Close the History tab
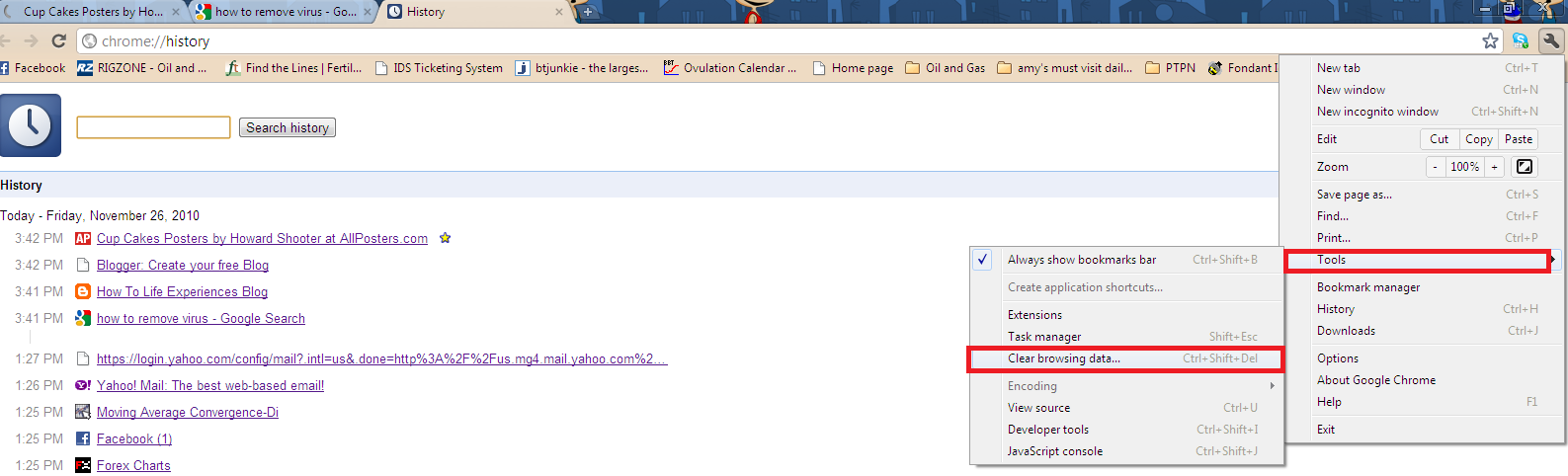 click(559, 12)
